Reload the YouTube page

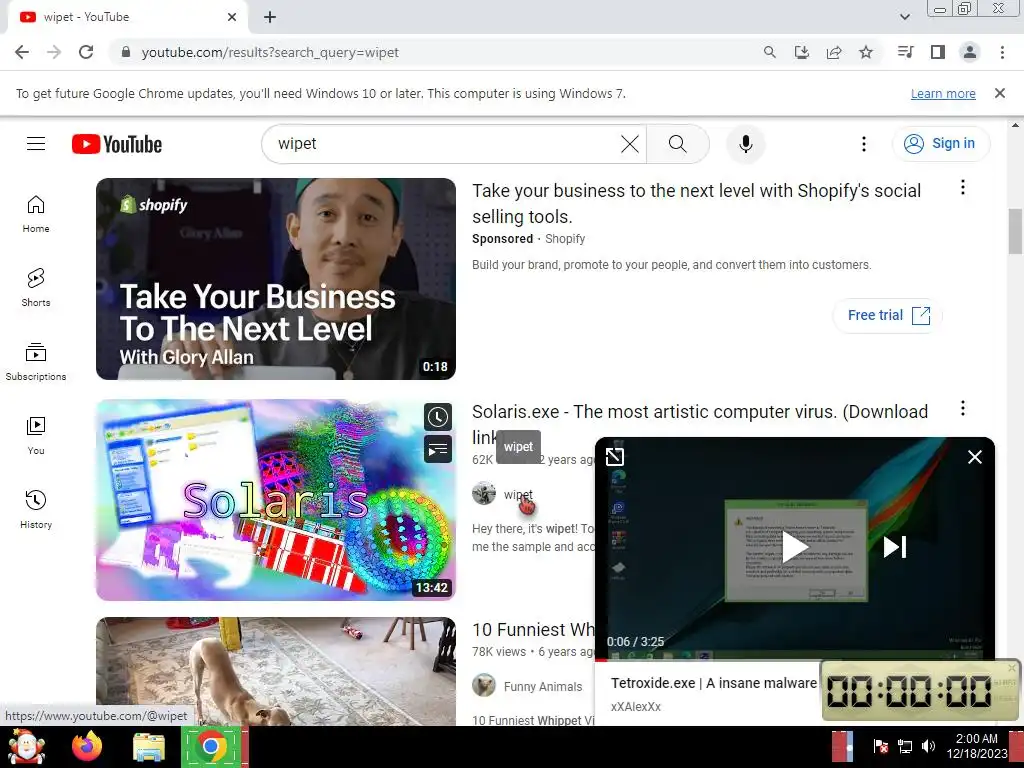click(x=86, y=52)
